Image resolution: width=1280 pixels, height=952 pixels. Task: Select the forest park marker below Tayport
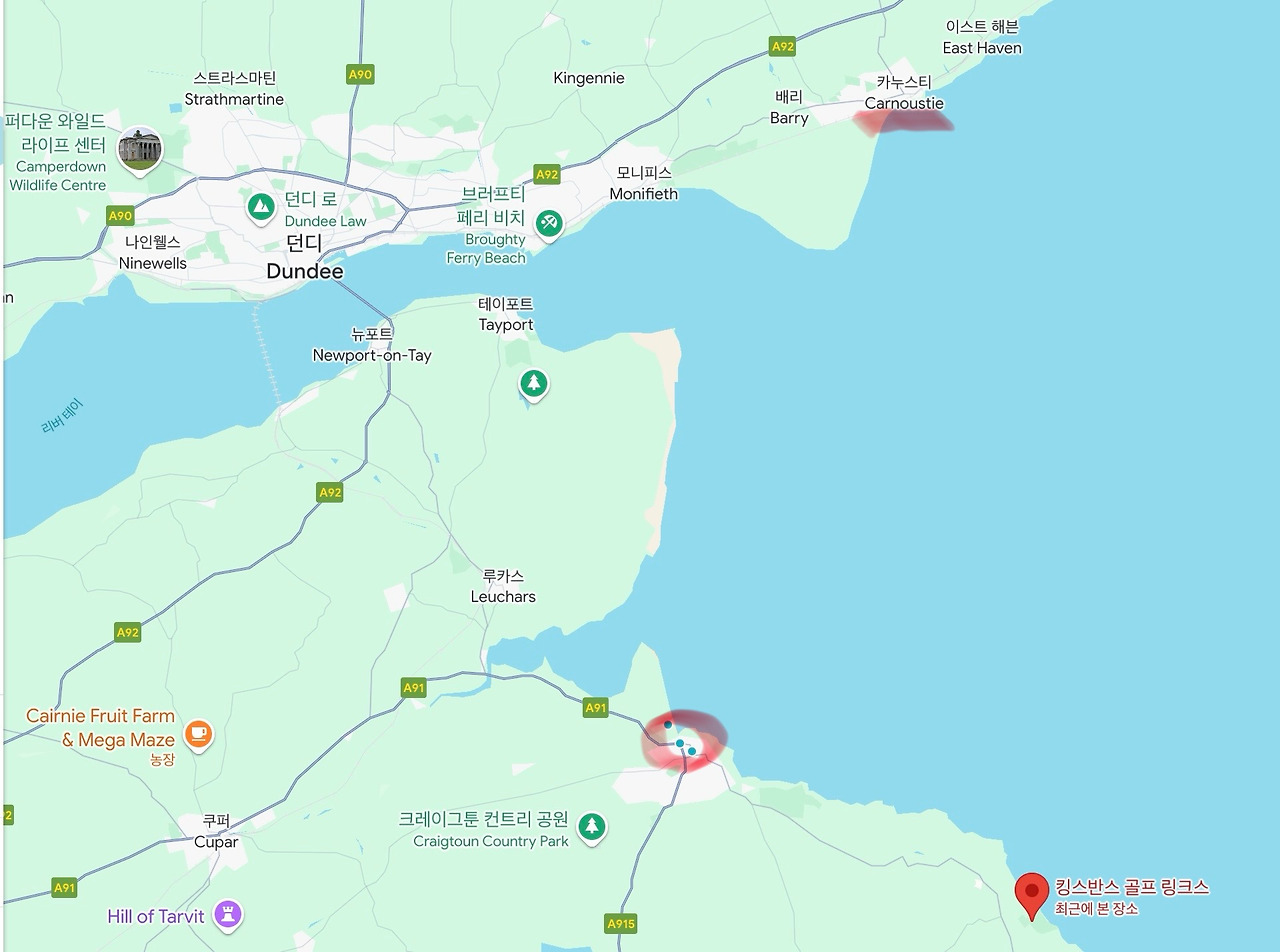click(x=534, y=383)
